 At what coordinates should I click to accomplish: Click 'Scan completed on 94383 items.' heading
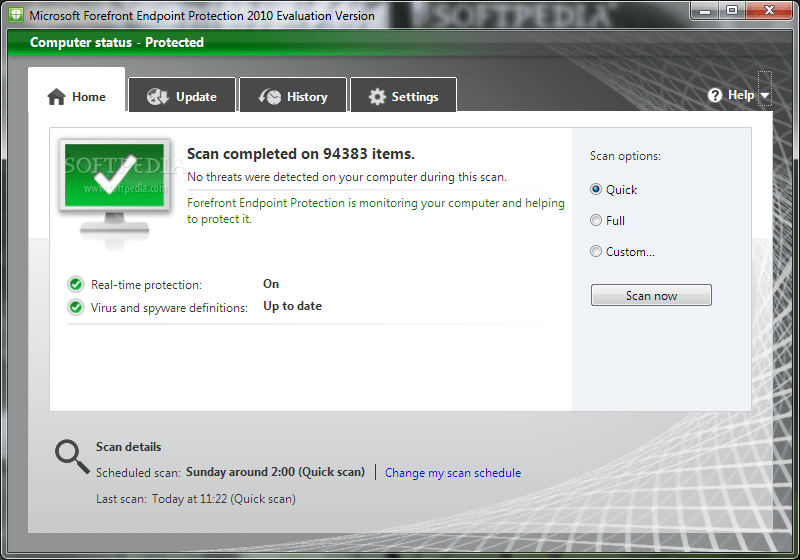click(301, 154)
